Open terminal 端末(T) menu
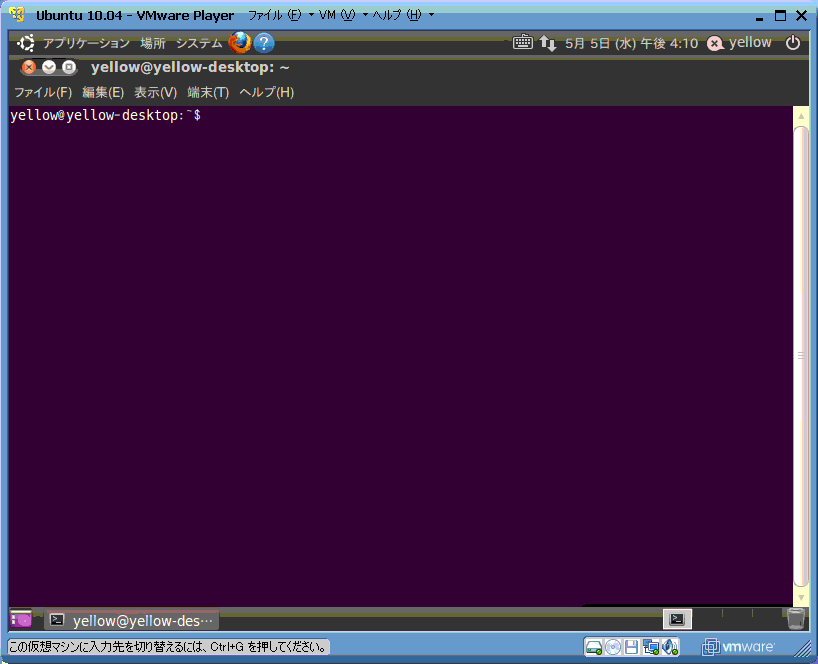Viewport: 818px width, 664px height. point(208,92)
